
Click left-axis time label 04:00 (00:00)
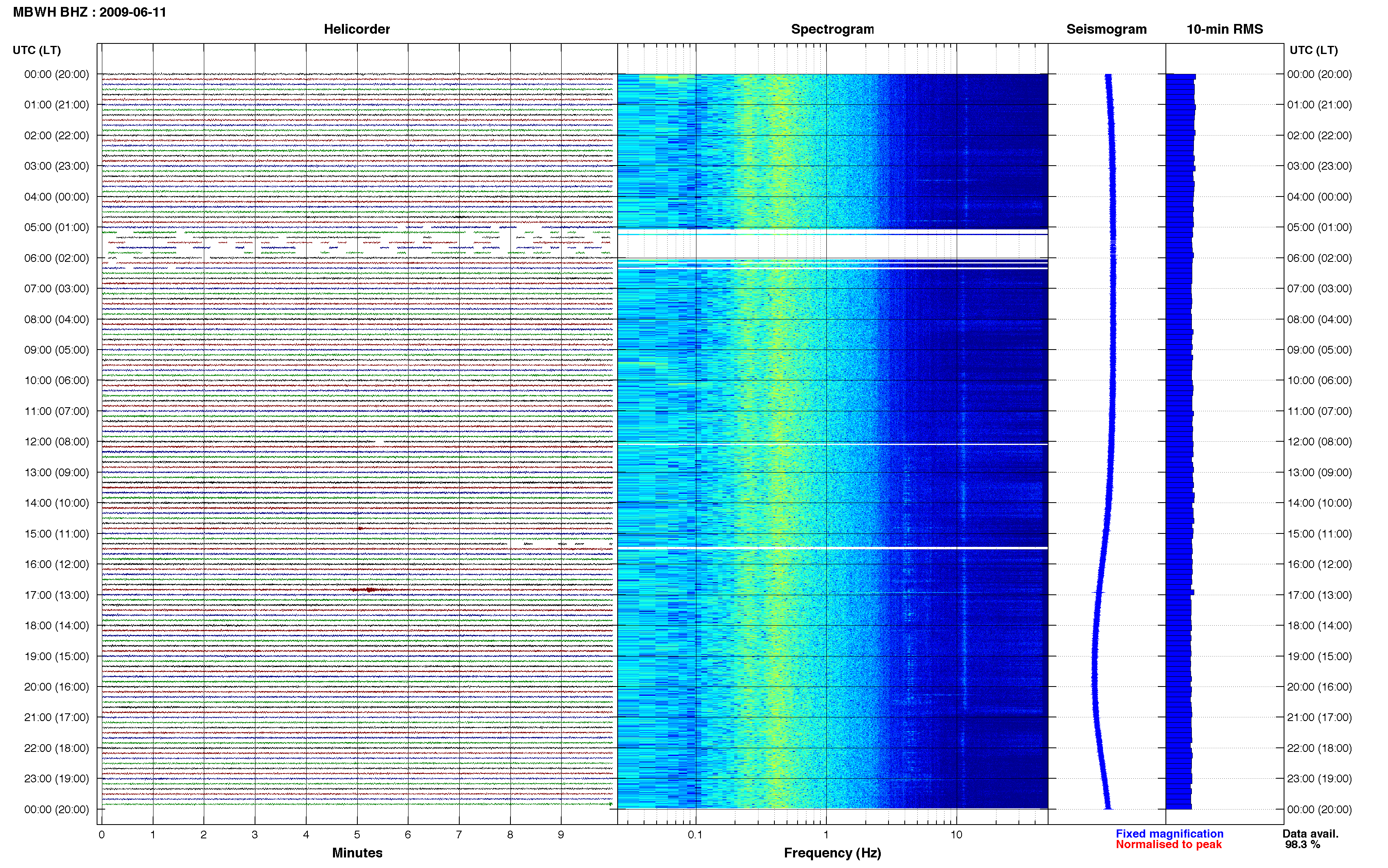tap(56, 197)
